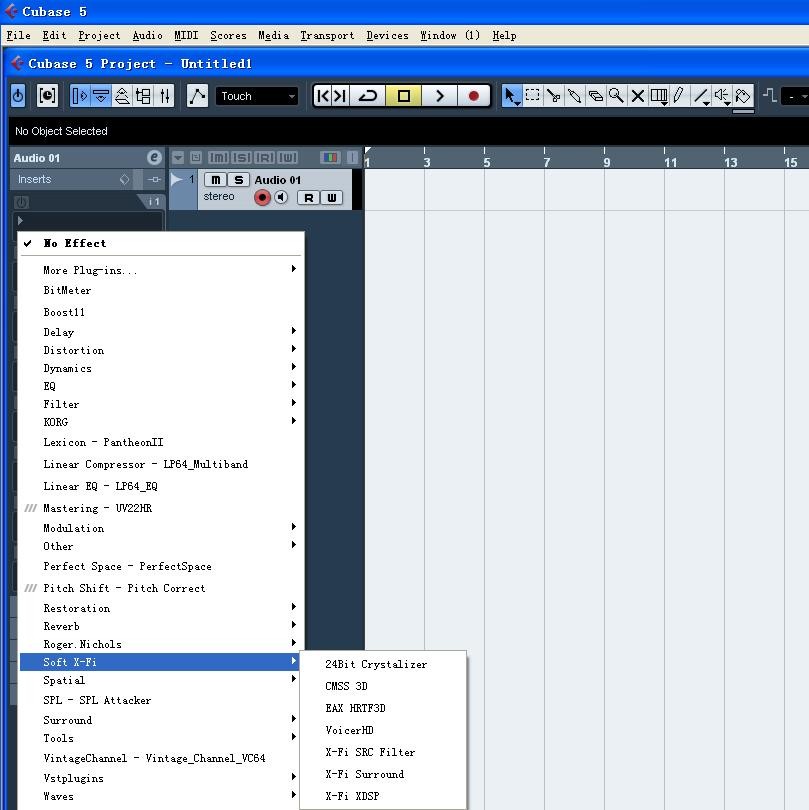Viewport: 809px width, 810px height.
Task: Expand the Waves submenu
Action: pyautogui.click(x=160, y=796)
